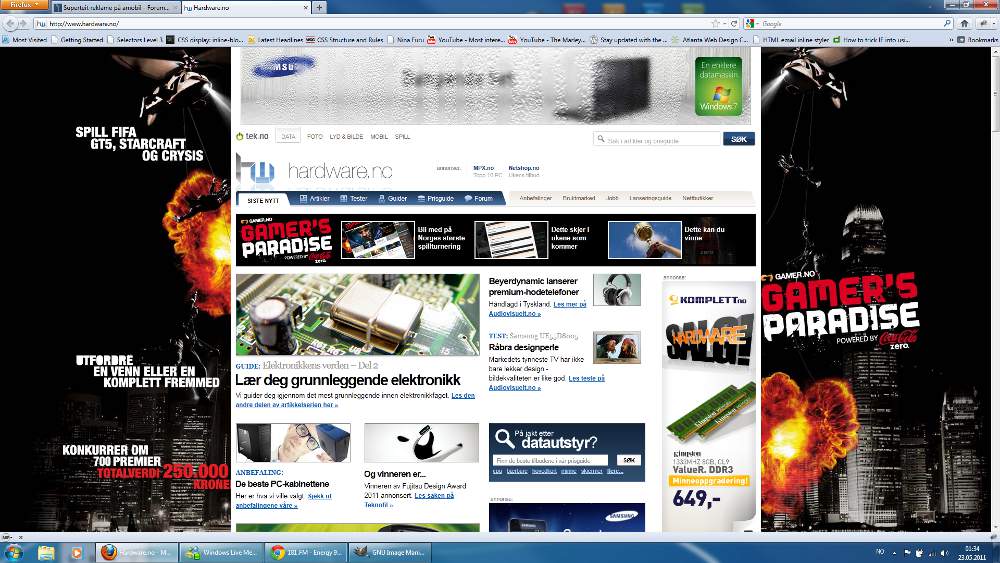The height and width of the screenshot is (563, 1000).
Task: Select the FOTO section tab
Action: tap(314, 136)
